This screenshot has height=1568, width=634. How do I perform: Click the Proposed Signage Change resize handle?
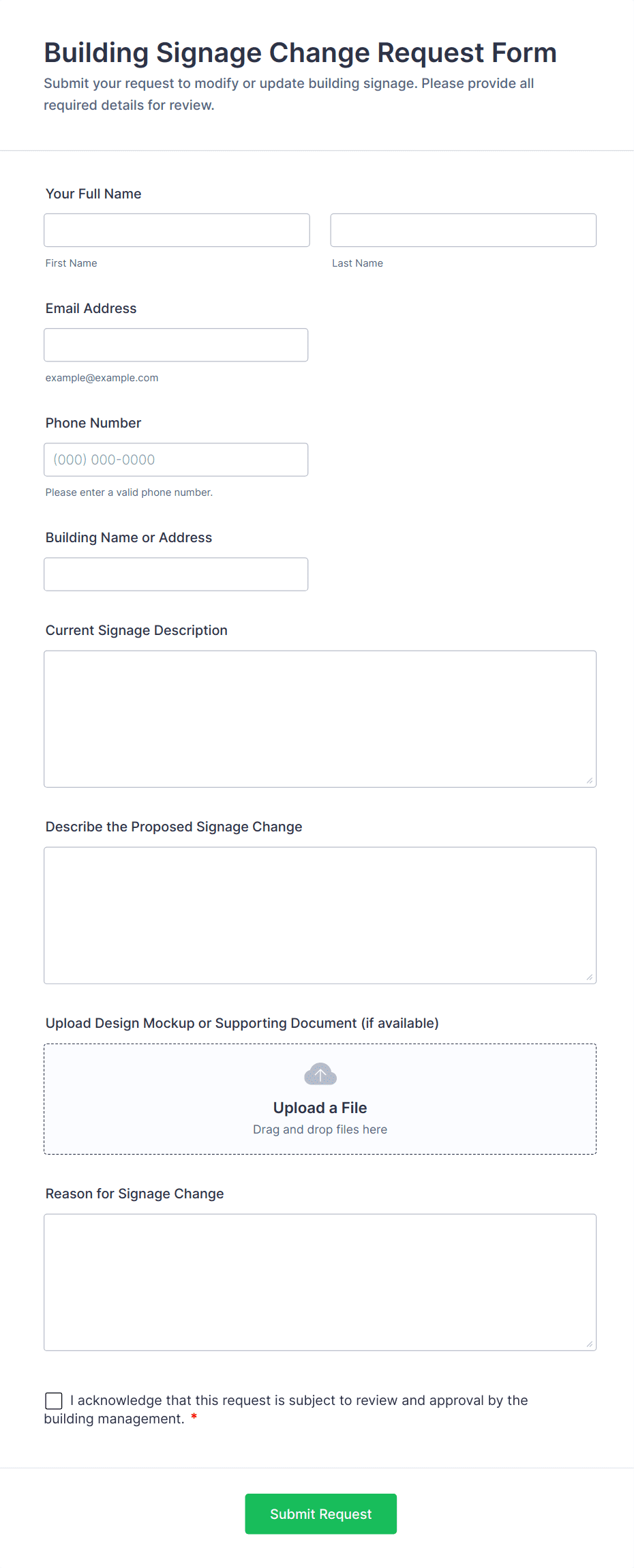[x=590, y=977]
